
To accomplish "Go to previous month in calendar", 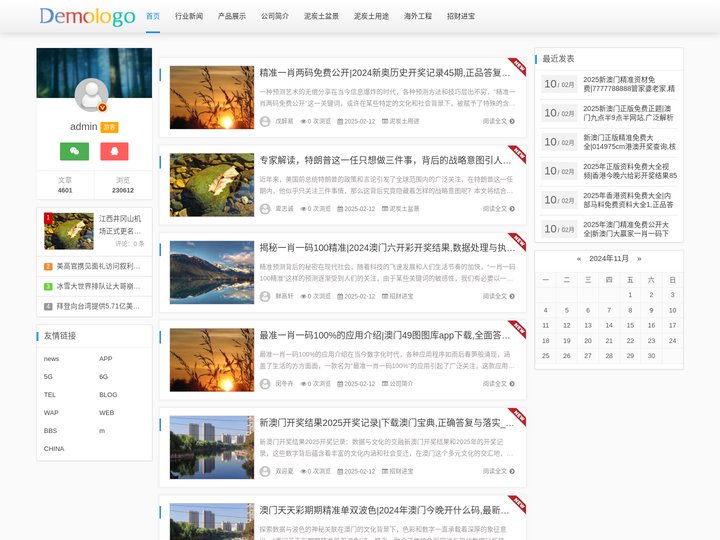I will pyautogui.click(x=579, y=259).
